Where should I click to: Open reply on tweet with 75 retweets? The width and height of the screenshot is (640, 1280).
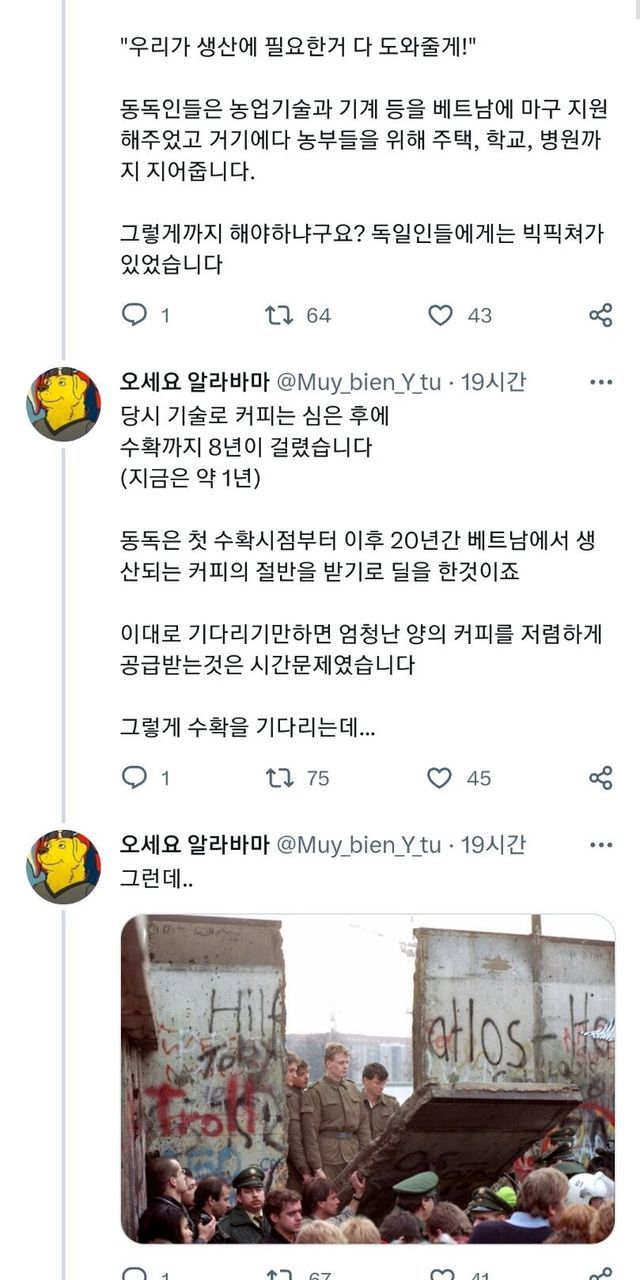click(x=134, y=778)
